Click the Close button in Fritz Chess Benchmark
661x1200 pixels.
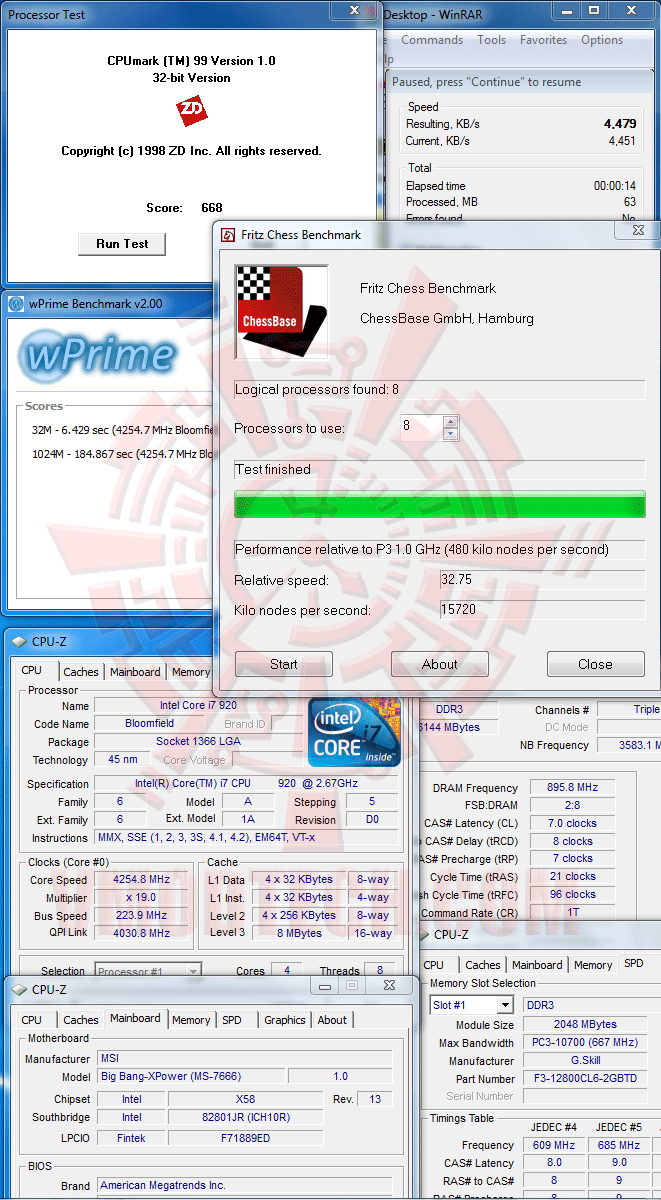click(x=595, y=664)
